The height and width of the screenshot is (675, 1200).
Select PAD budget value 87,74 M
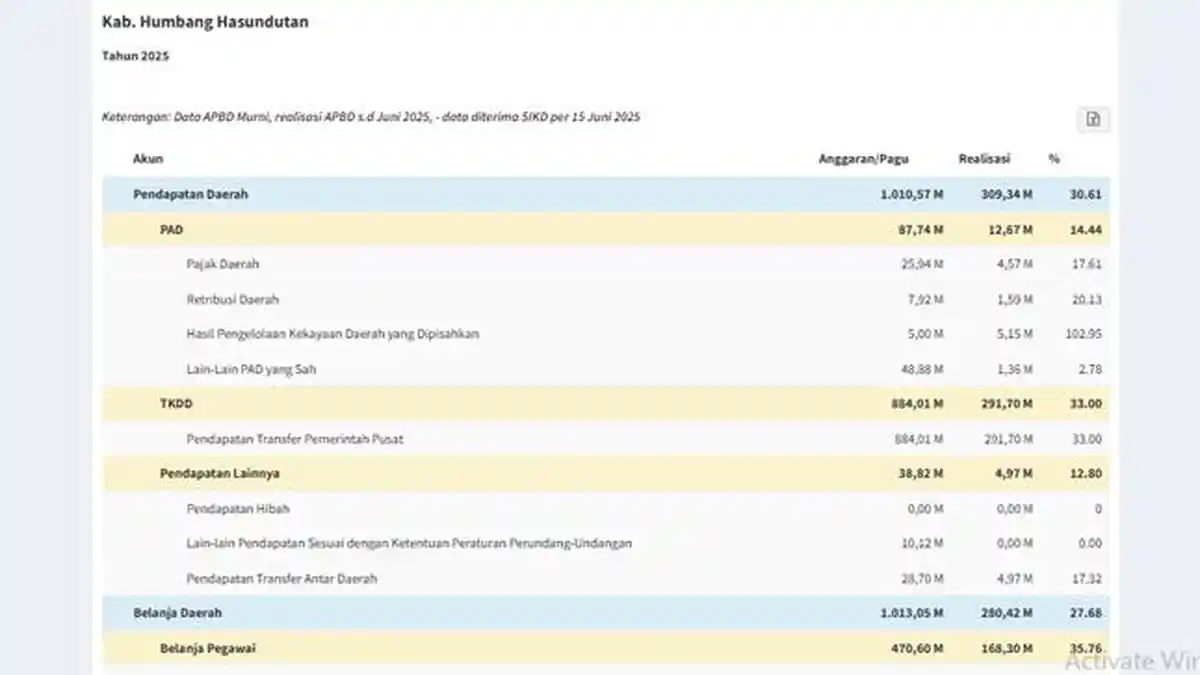922,229
